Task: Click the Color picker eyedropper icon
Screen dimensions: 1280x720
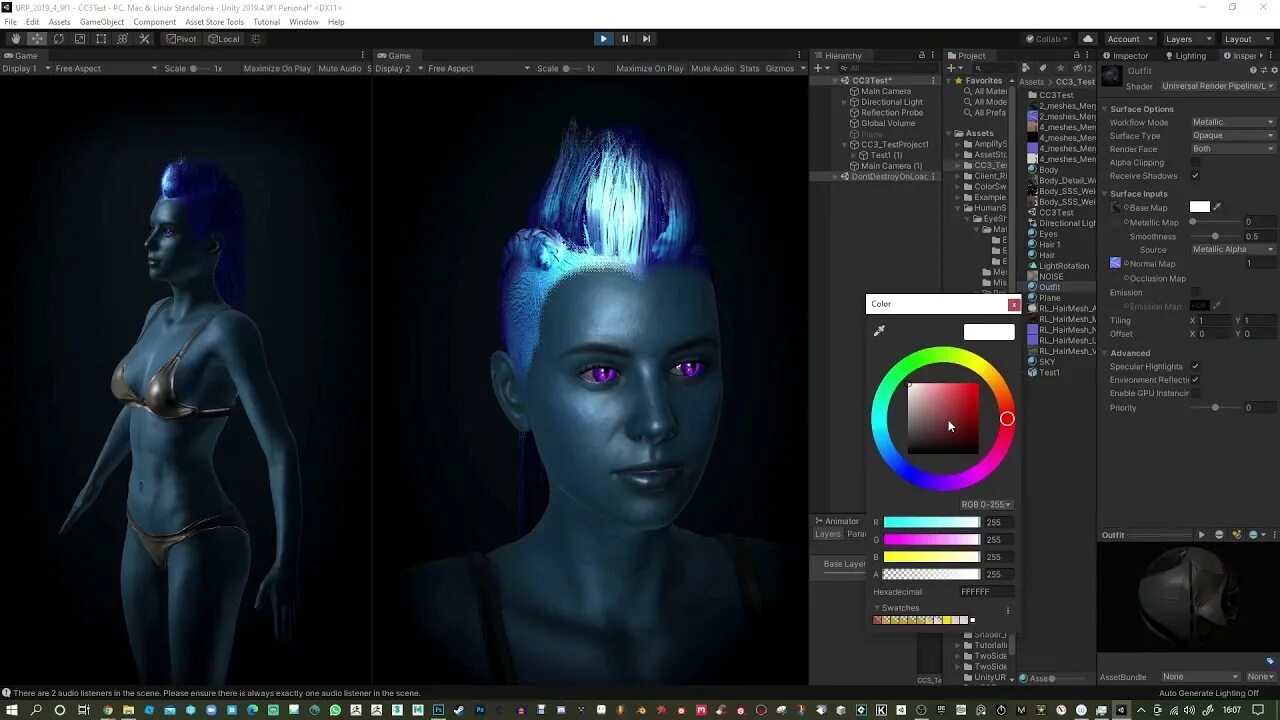Action: (x=879, y=331)
